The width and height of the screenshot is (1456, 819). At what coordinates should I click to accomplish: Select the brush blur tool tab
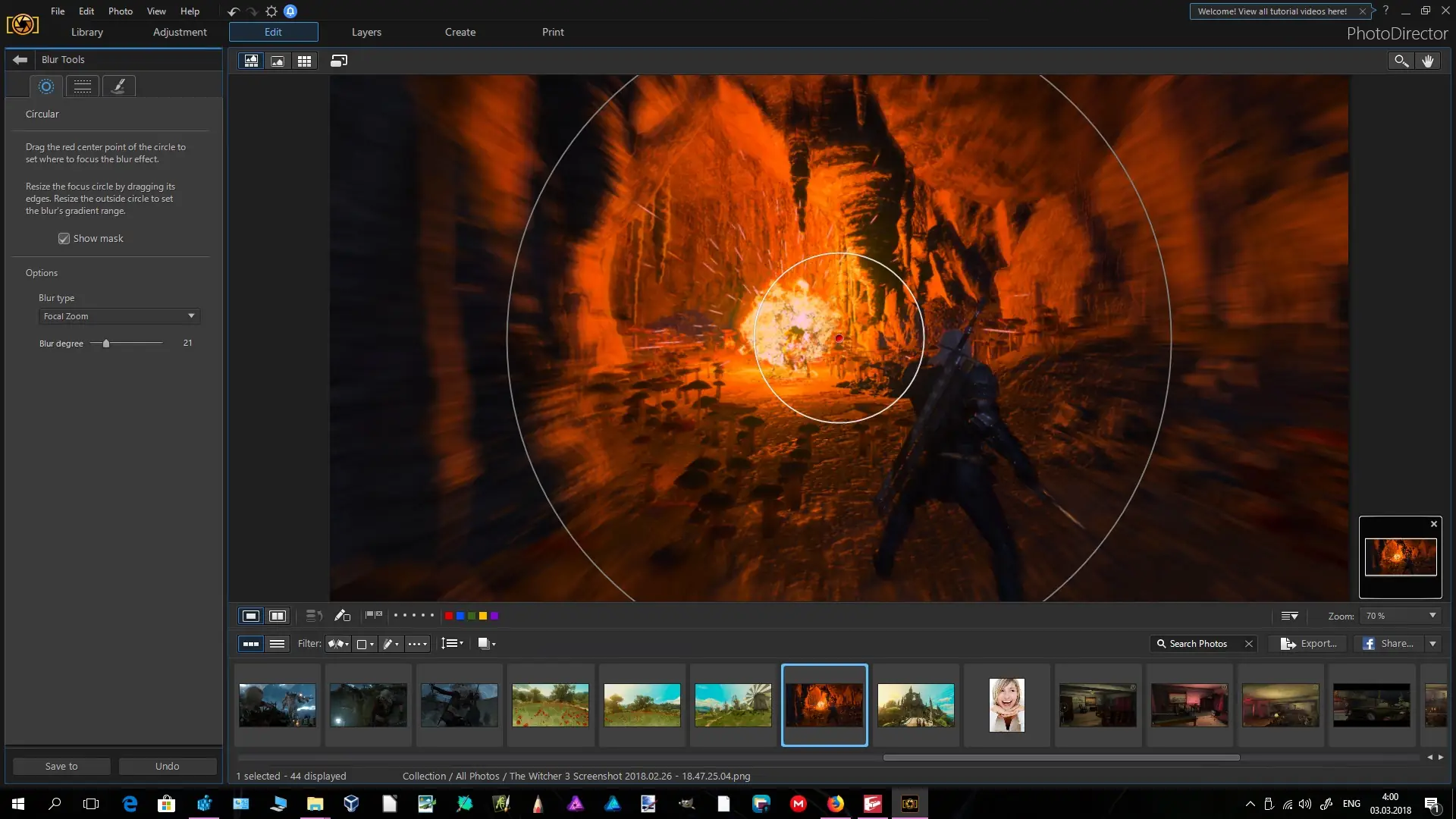pyautogui.click(x=119, y=86)
